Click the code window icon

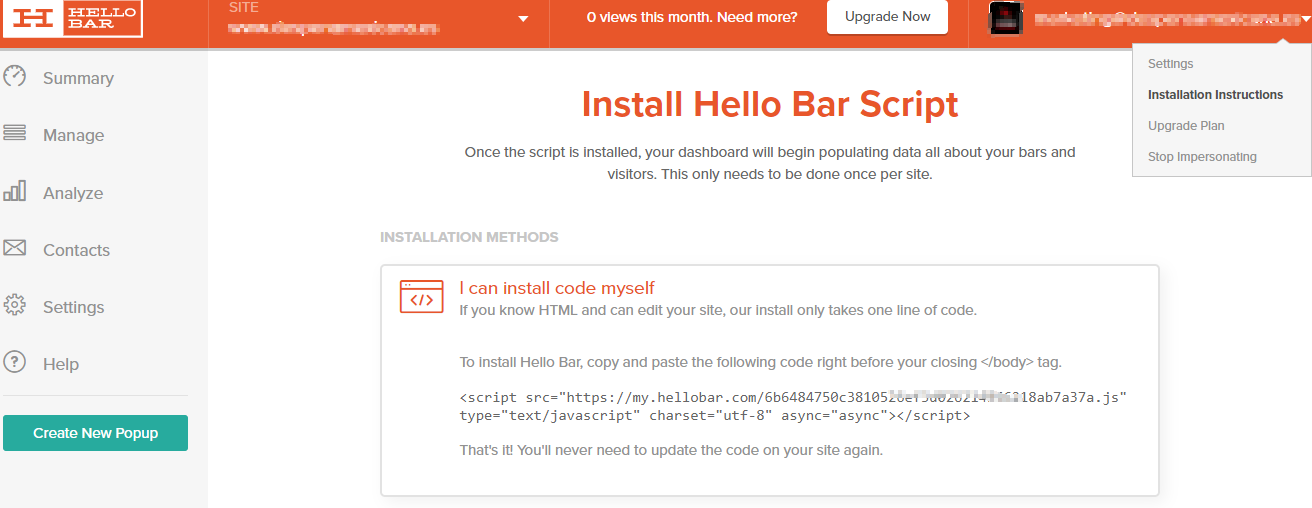421,297
